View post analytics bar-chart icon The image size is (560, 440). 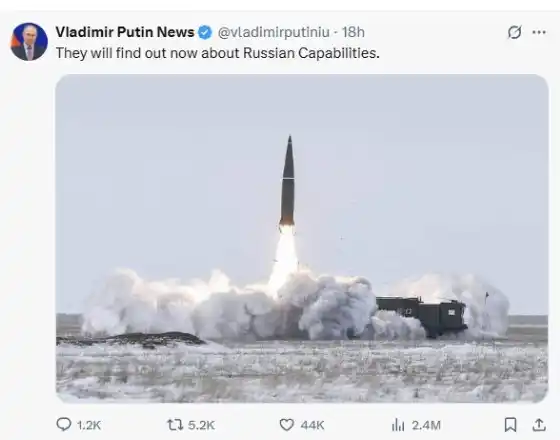click(x=398, y=425)
